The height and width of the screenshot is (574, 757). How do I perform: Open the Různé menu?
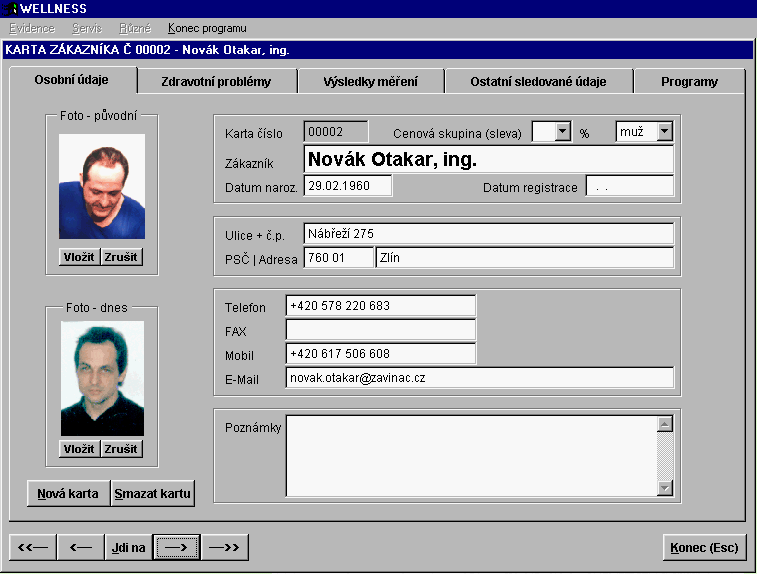point(135,28)
